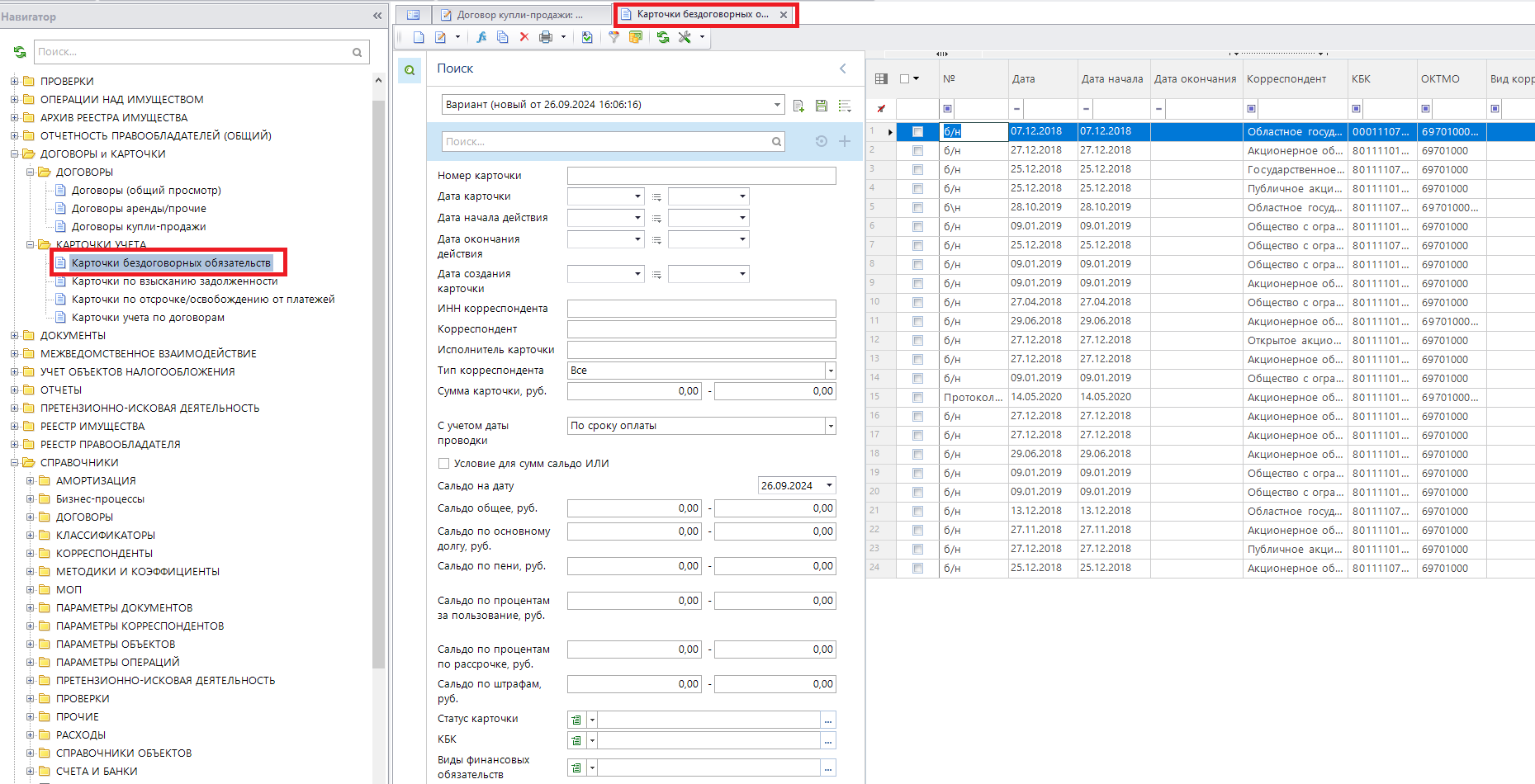Screen dimensions: 1535x784
Task: Open the Вариант dropdown
Action: (777, 105)
